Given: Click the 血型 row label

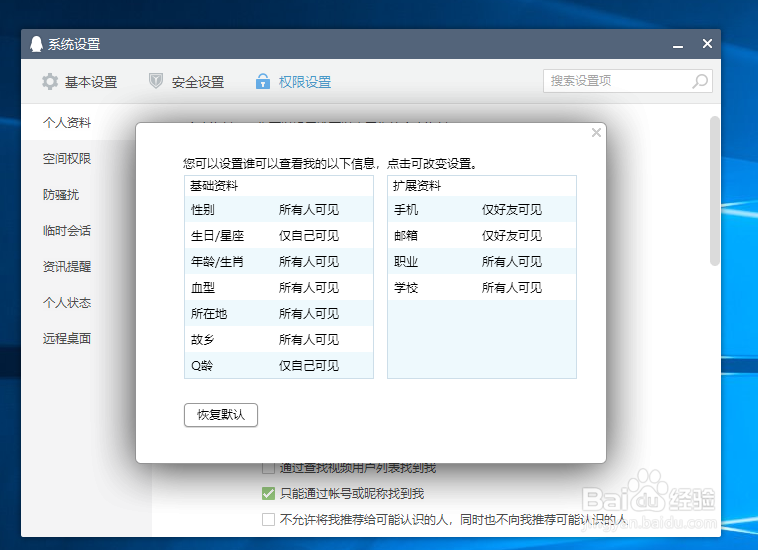Looking at the screenshot, I should click(203, 288).
